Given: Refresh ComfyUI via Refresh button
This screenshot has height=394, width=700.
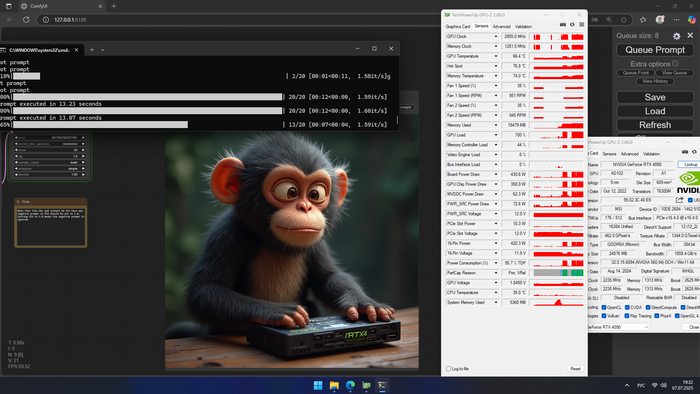Looking at the screenshot, I should coord(655,125).
